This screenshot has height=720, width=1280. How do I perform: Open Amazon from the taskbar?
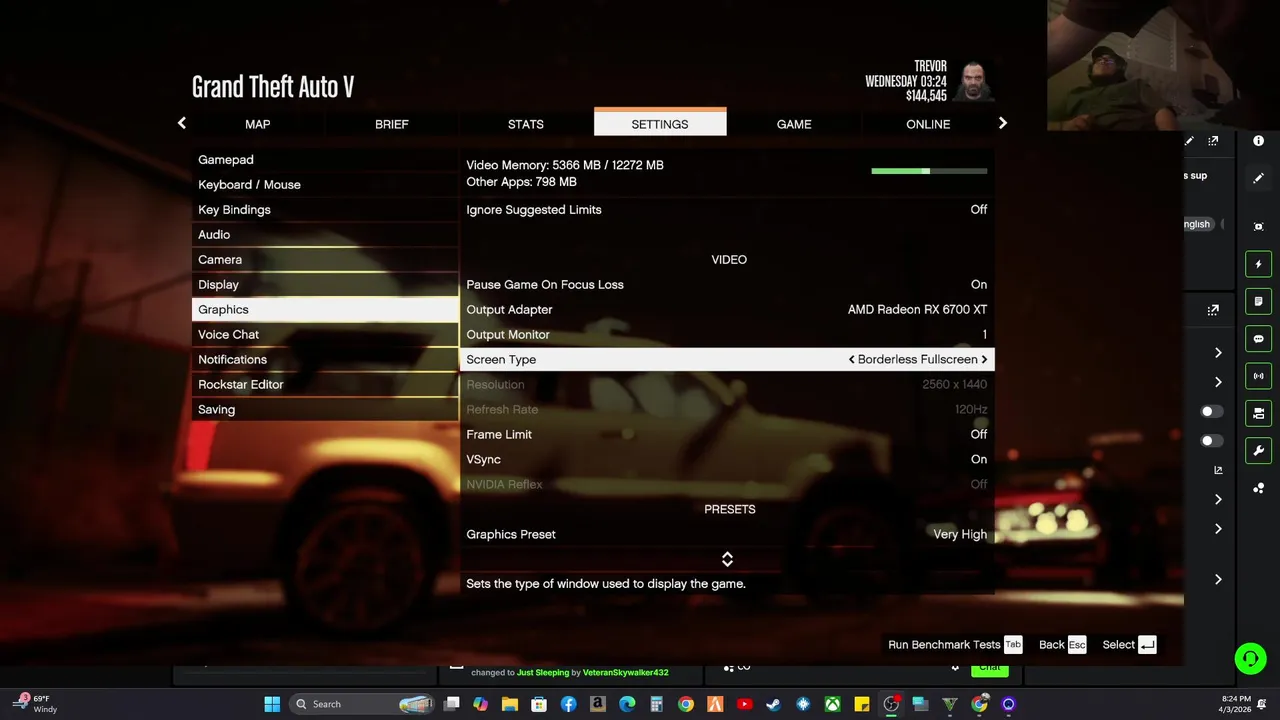coord(597,704)
